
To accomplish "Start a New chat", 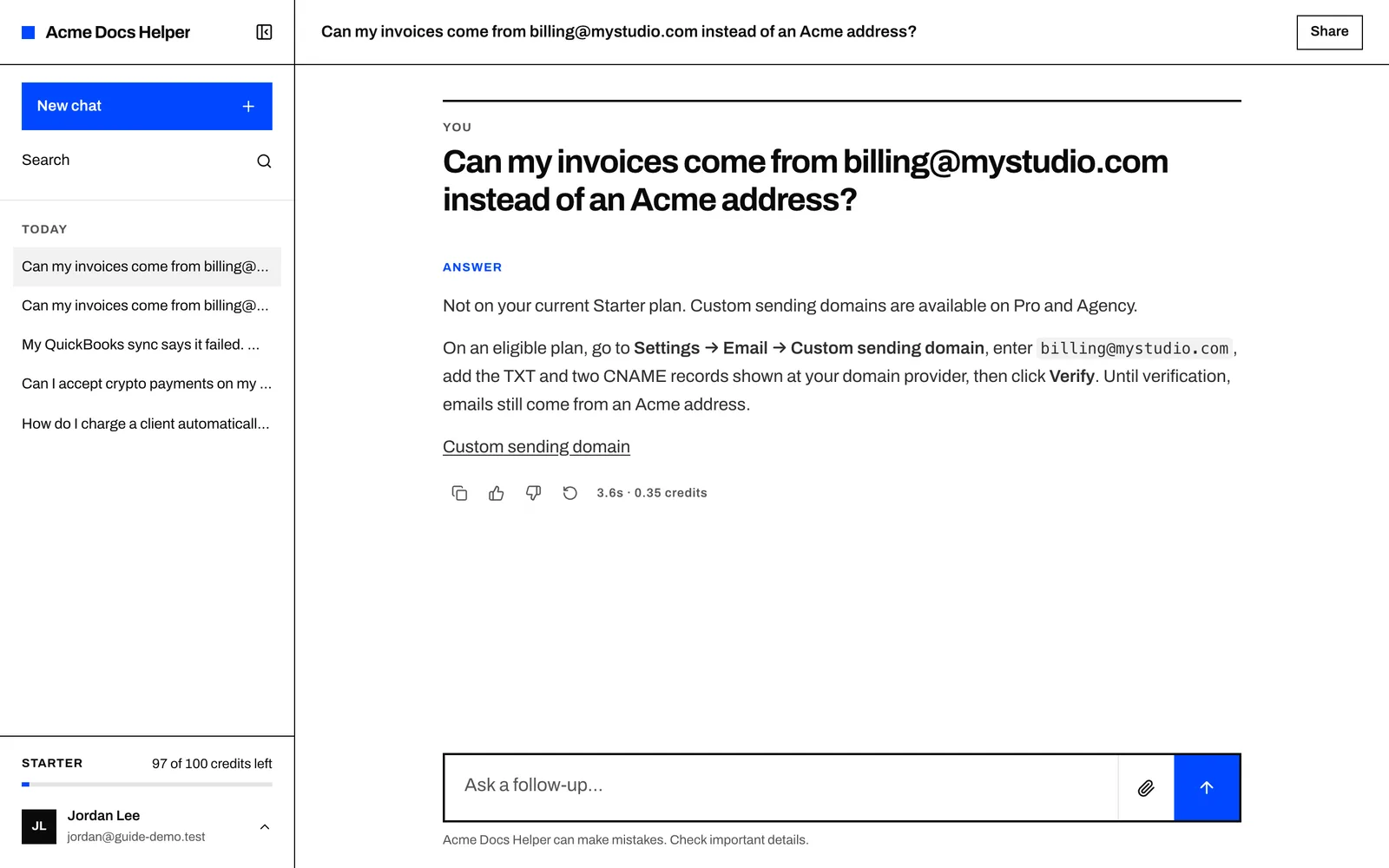I will (147, 106).
